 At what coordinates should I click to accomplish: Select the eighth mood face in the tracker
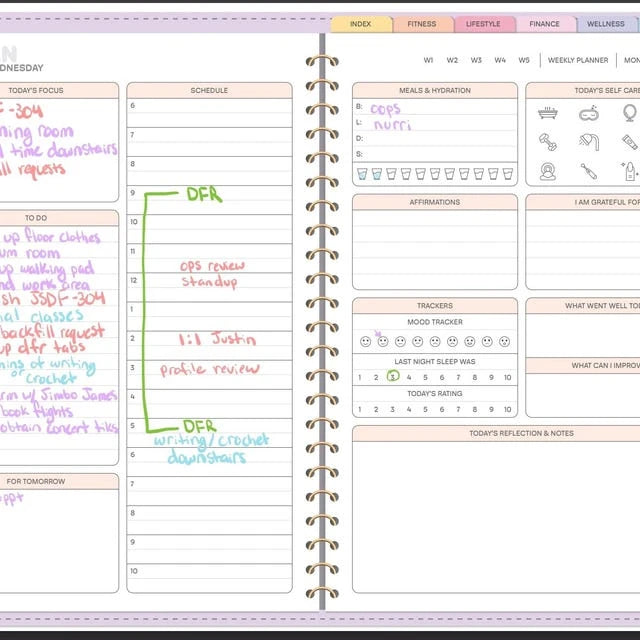487,342
